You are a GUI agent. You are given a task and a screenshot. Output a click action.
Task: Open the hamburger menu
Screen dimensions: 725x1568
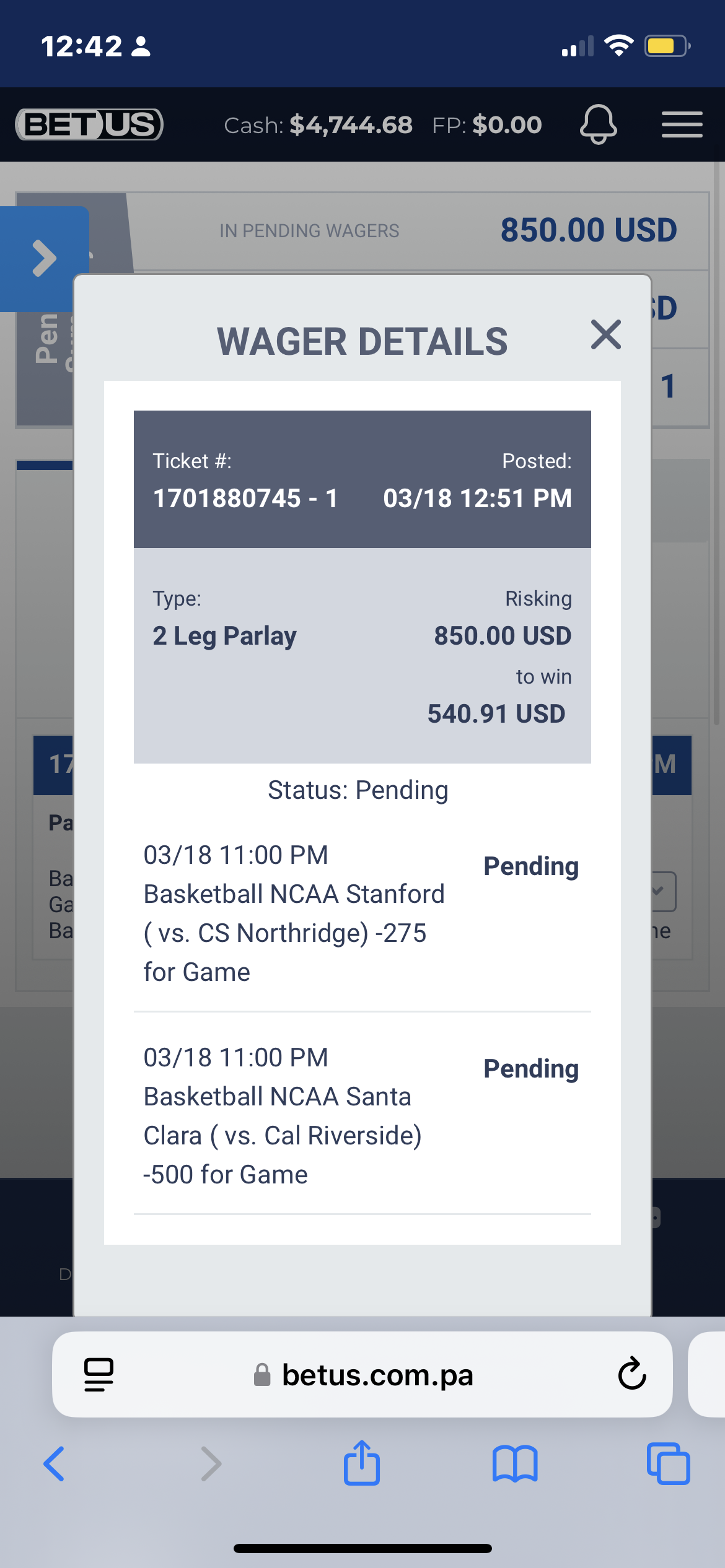pos(682,124)
